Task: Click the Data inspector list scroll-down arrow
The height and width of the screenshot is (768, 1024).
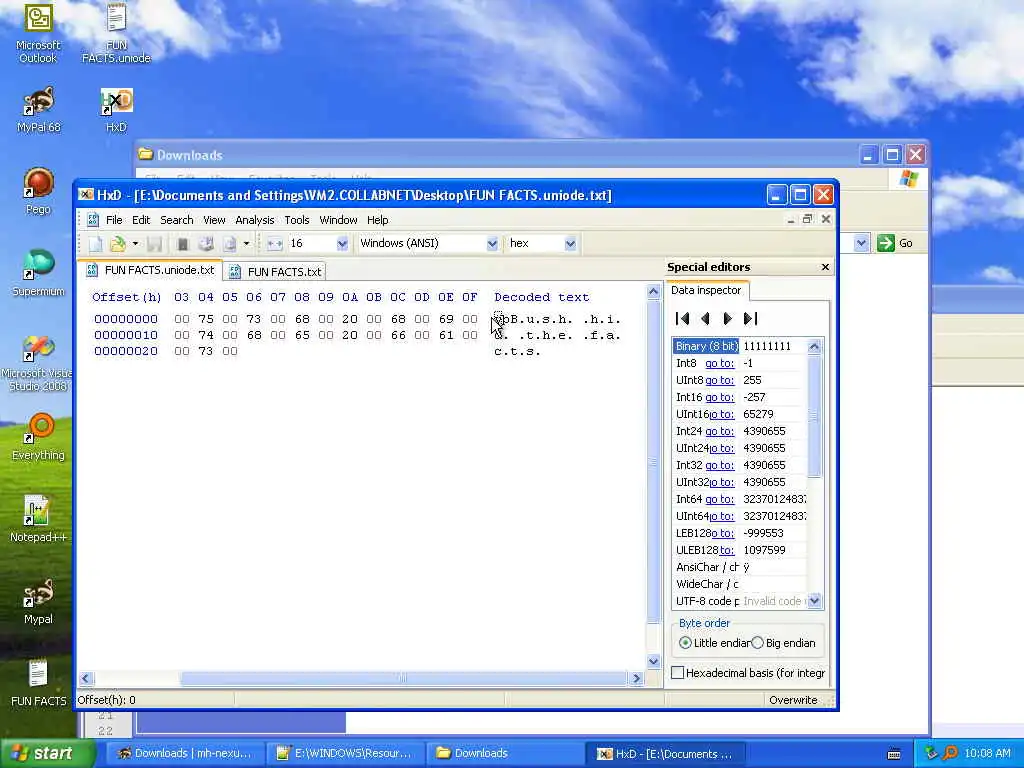Action: (814, 601)
